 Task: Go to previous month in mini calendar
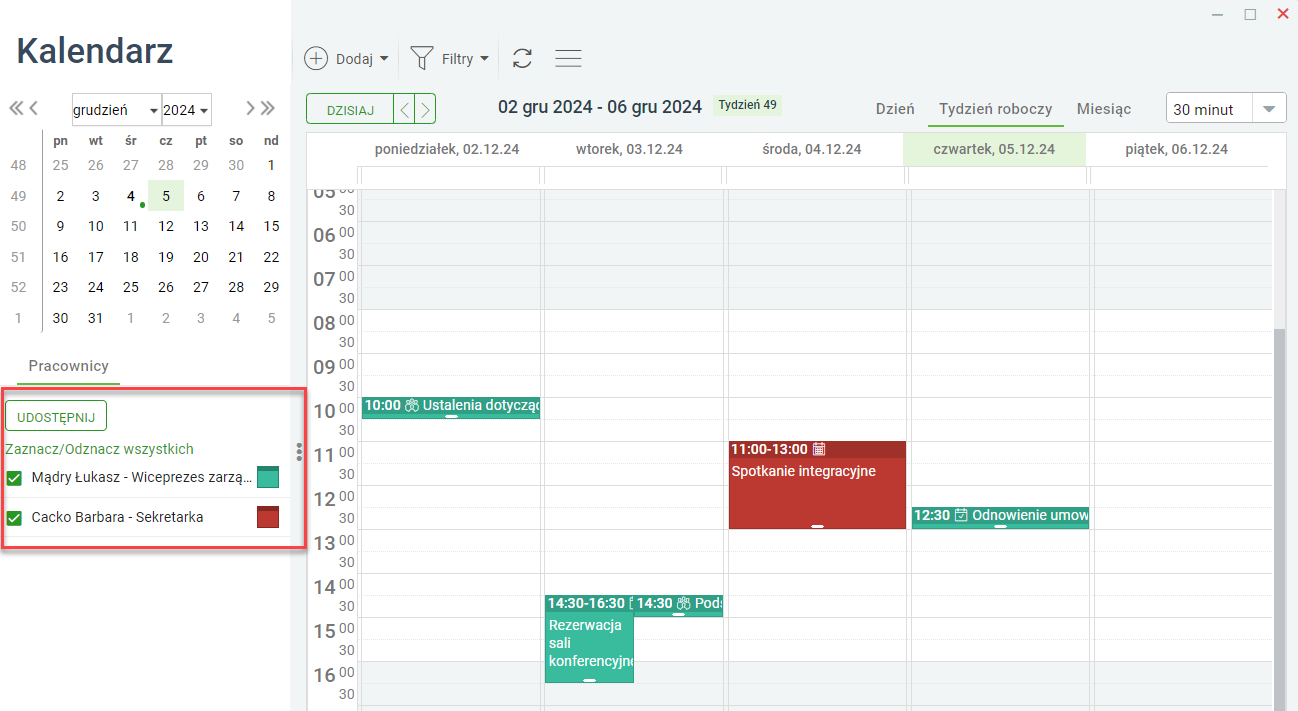(34, 108)
